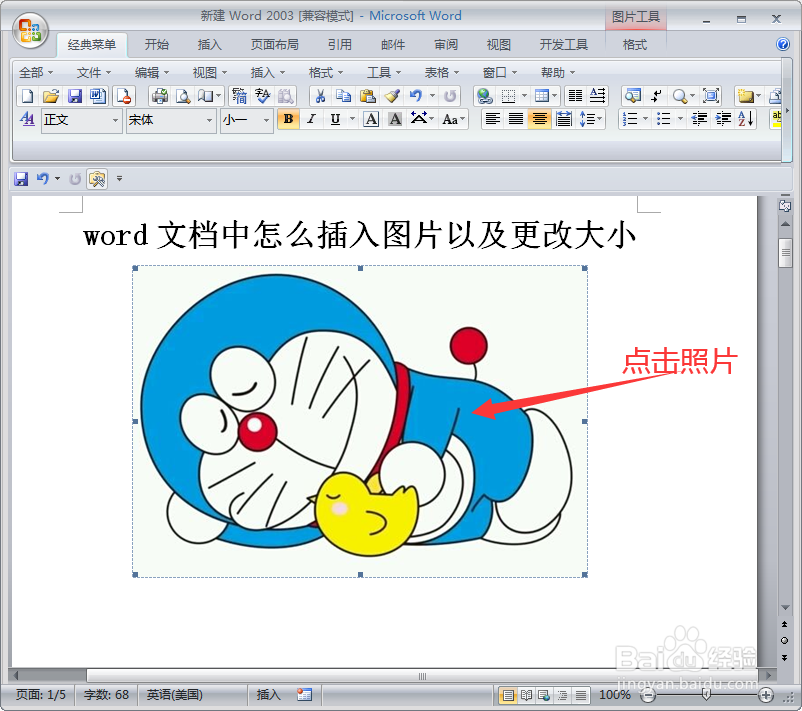Click the Spelling and Grammar check icon
The height and width of the screenshot is (711, 802).
pos(263,96)
